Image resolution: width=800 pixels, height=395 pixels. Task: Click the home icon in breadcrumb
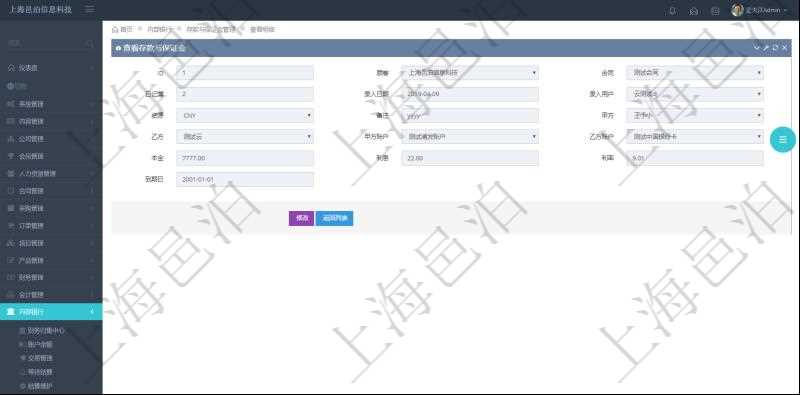(115, 30)
